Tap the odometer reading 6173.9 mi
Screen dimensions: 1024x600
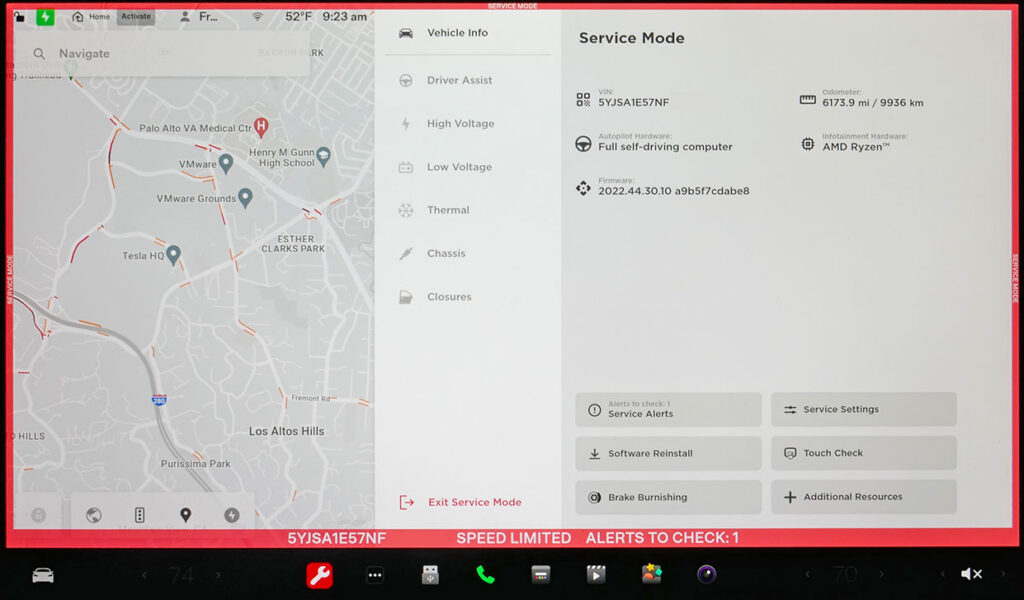(x=872, y=103)
